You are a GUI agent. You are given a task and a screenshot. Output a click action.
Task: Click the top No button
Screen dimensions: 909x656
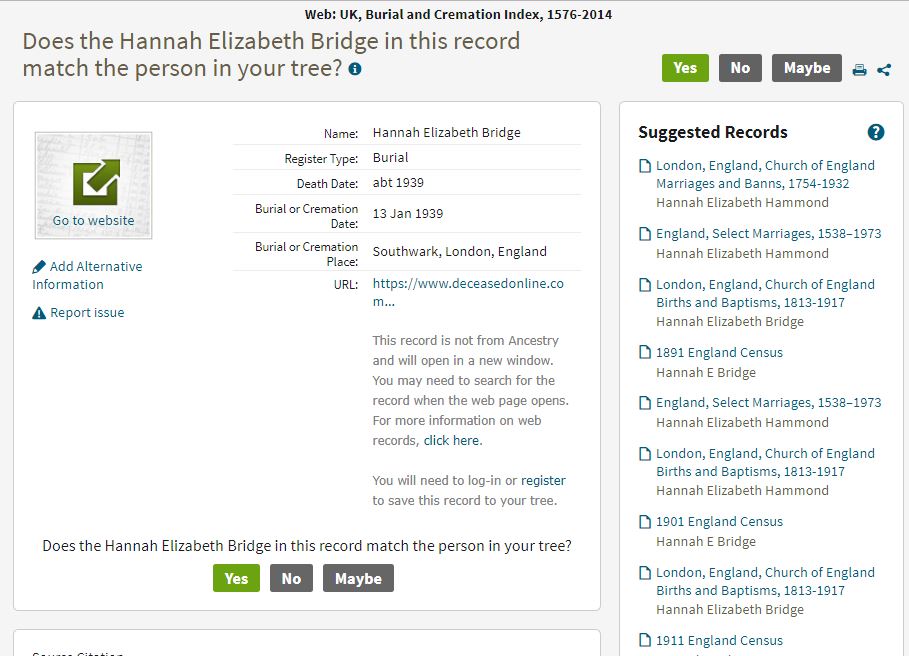tap(740, 68)
